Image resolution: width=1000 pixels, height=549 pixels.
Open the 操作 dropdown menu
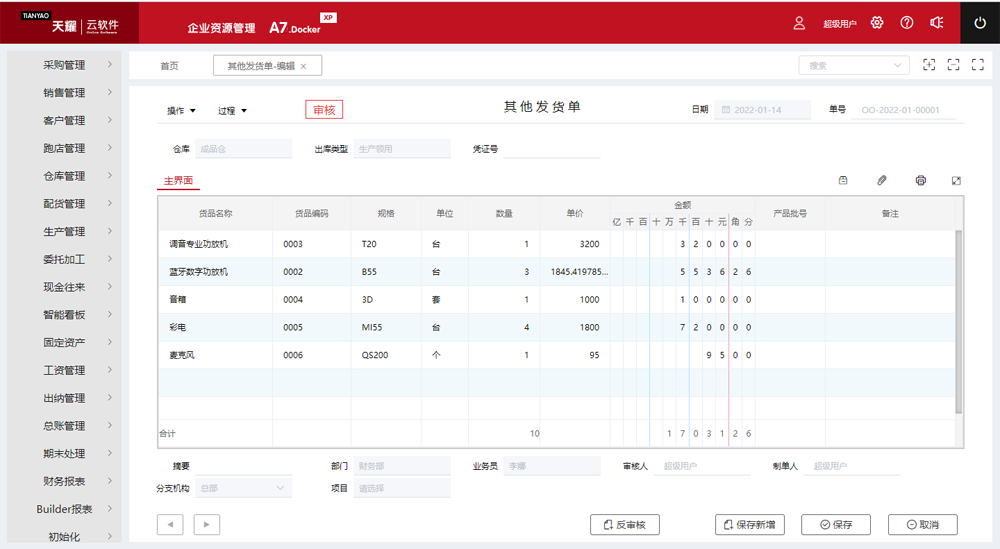[181, 110]
